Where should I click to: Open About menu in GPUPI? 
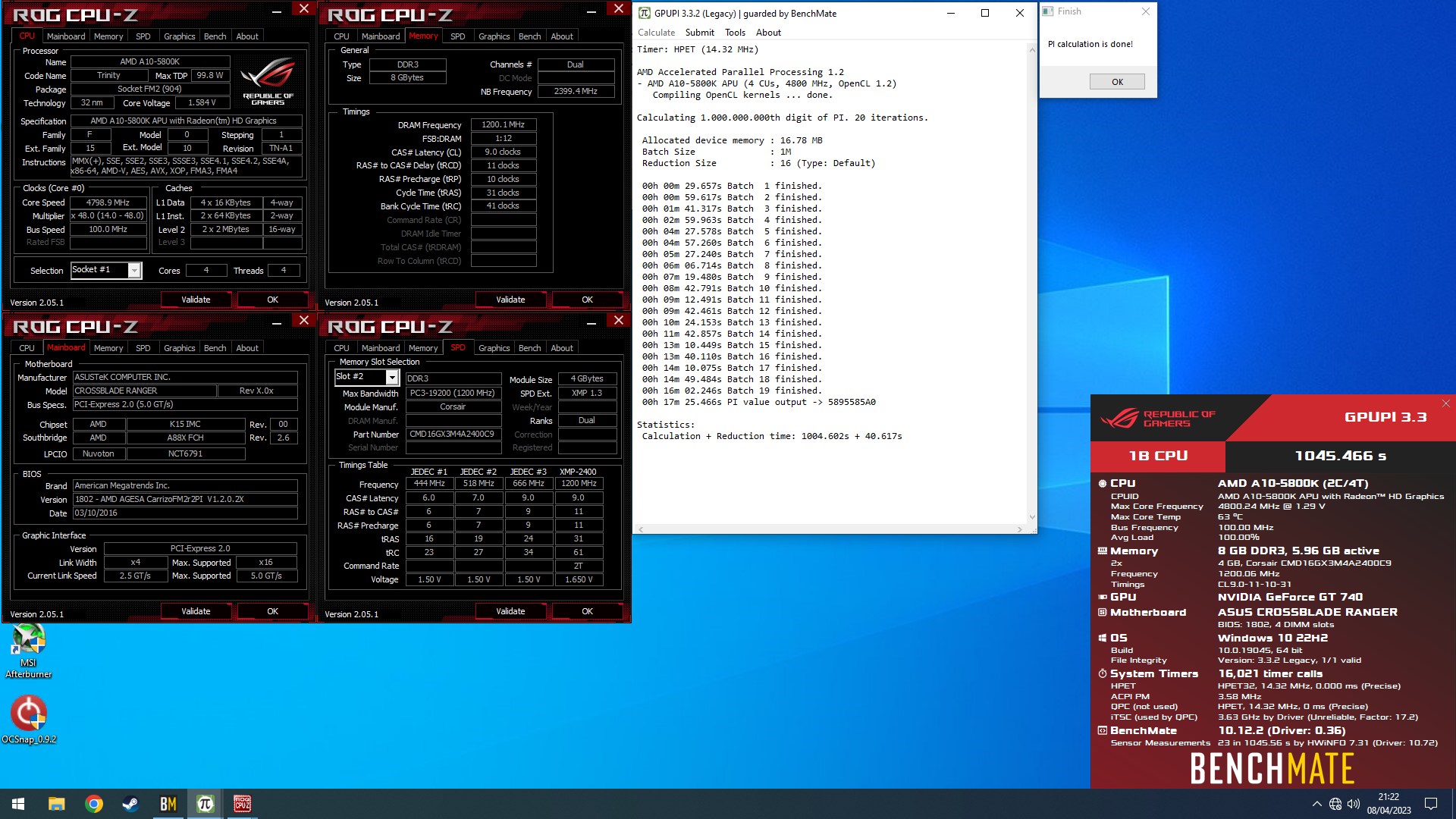768,33
